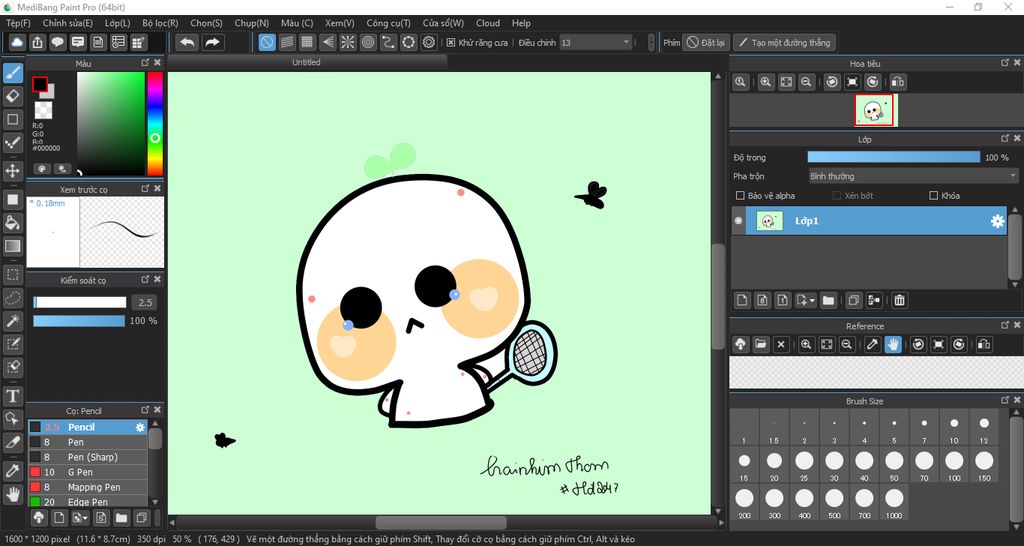Select the Eraser tool in left toolbar

(x=13, y=96)
